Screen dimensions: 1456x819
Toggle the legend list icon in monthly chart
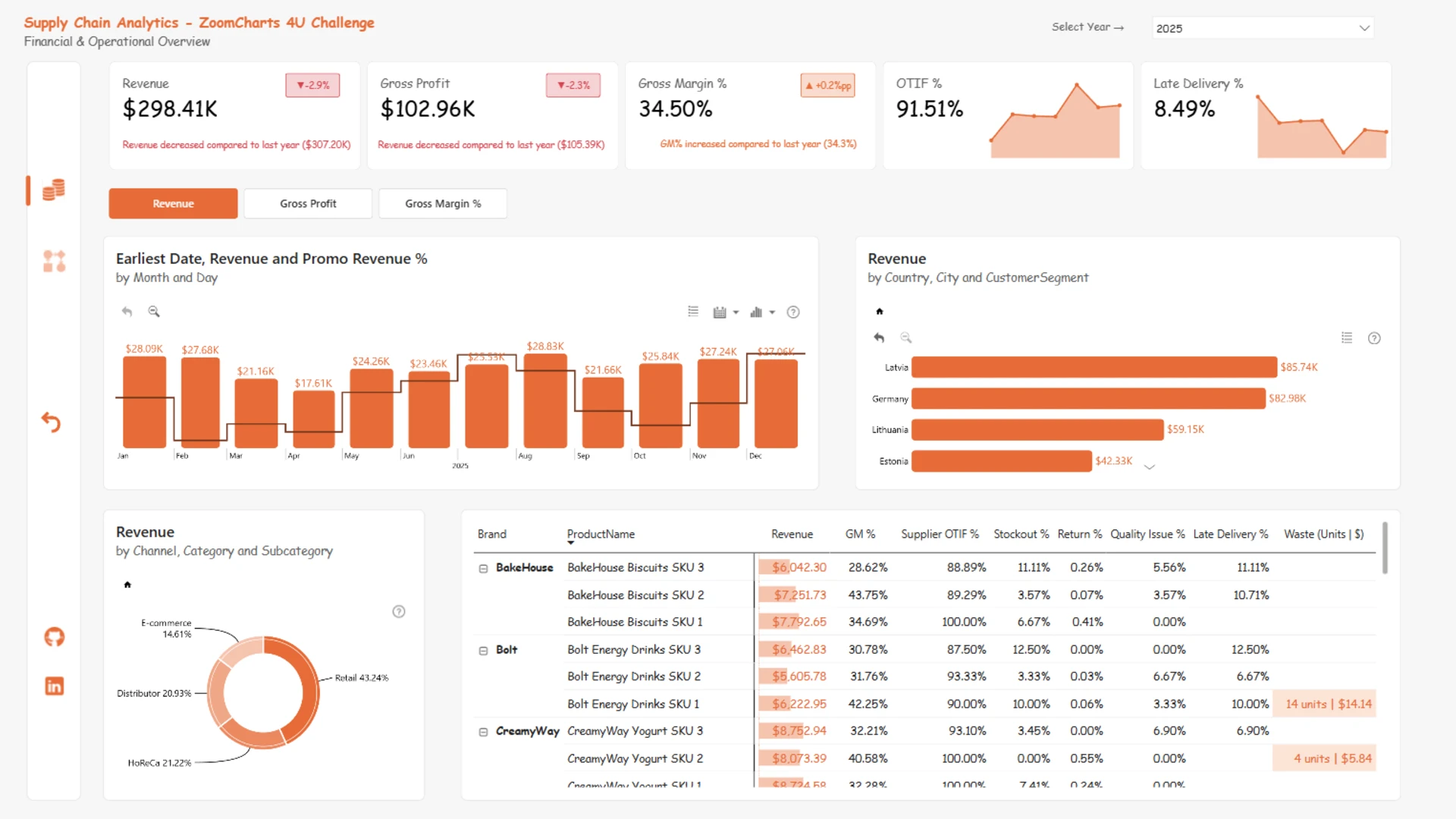click(x=693, y=312)
